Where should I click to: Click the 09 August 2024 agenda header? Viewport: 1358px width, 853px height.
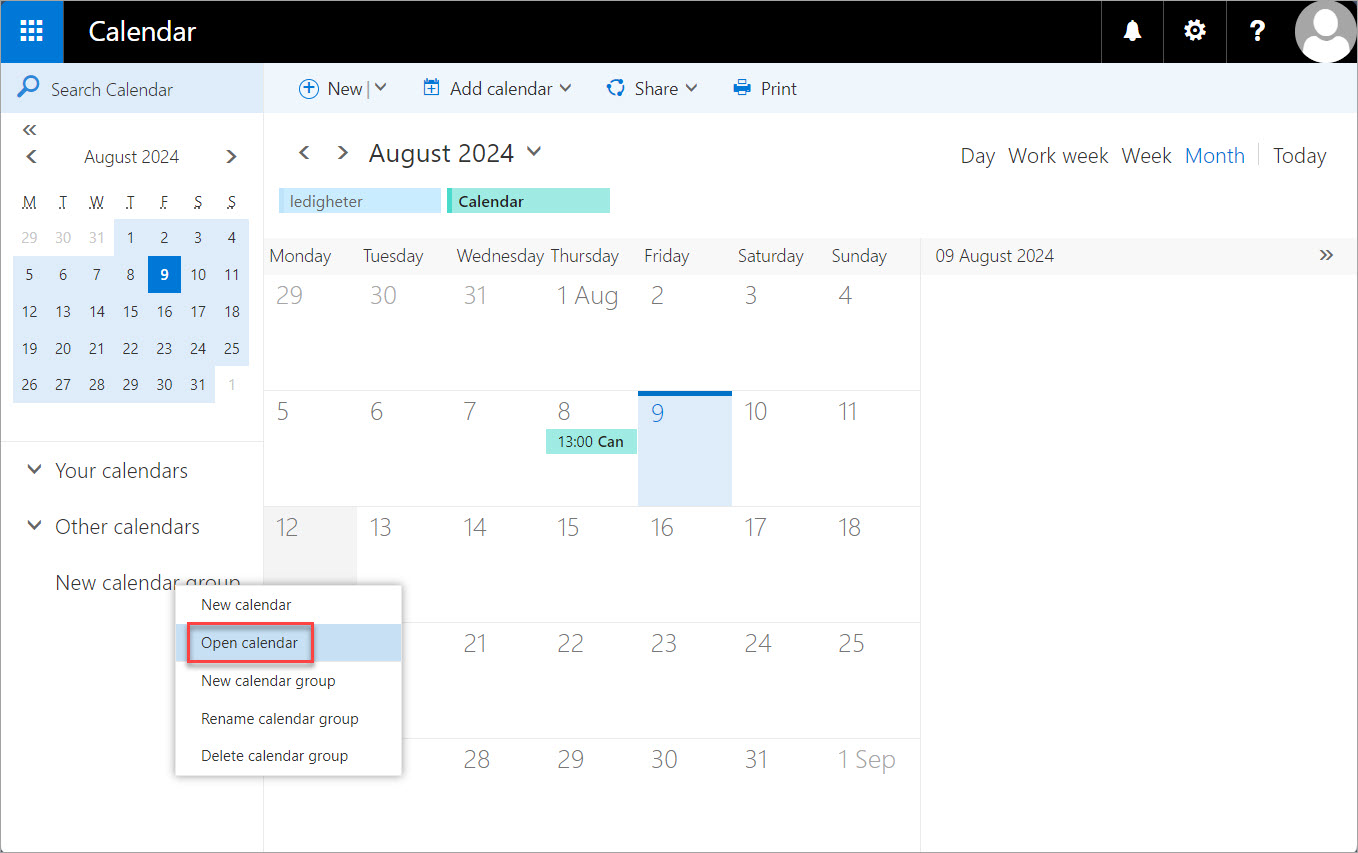click(995, 255)
